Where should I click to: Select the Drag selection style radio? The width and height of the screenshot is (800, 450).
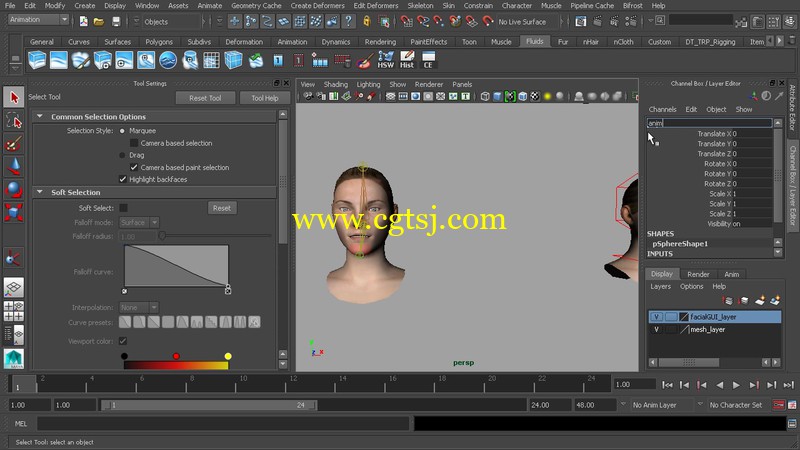click(122, 155)
